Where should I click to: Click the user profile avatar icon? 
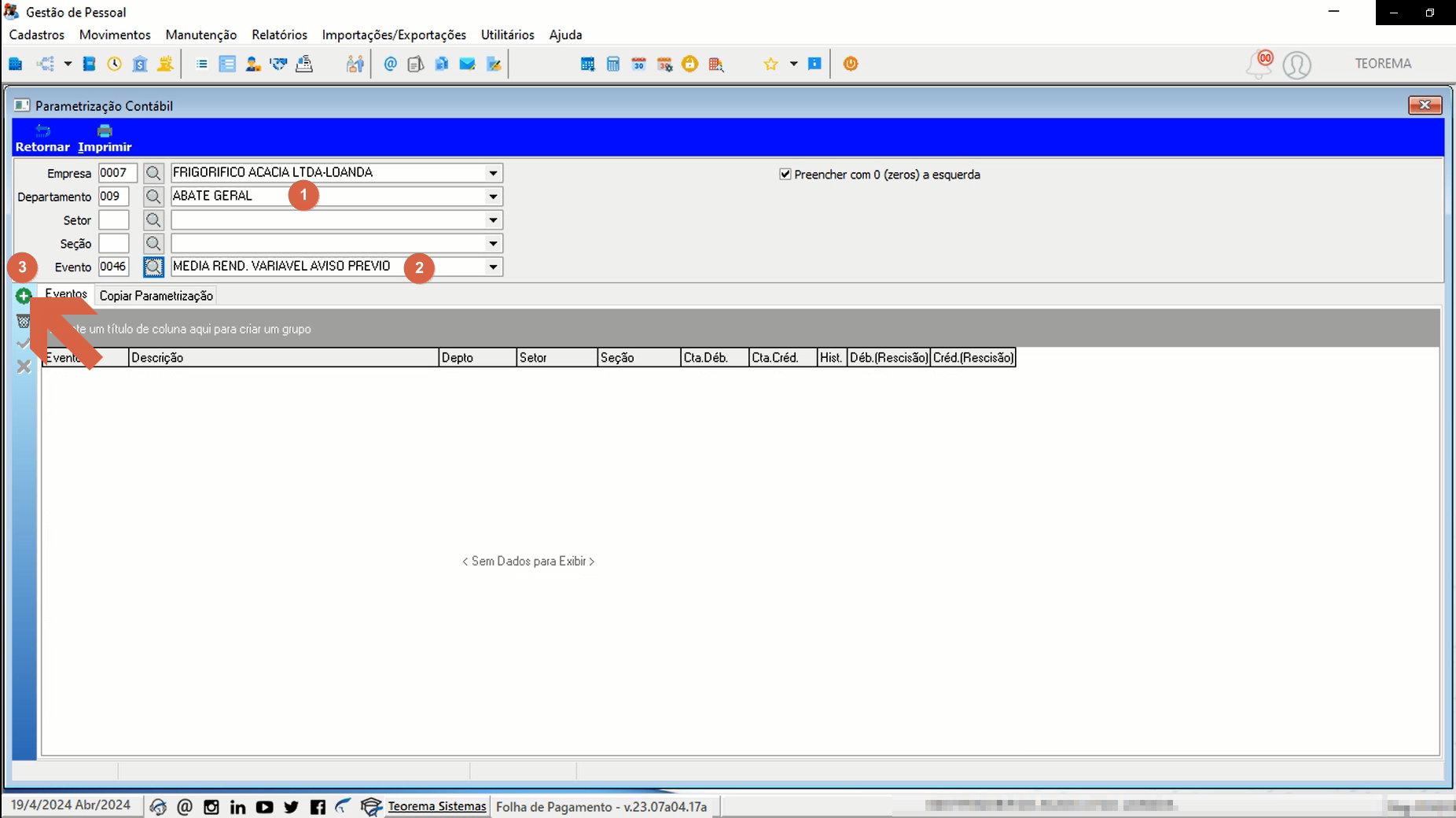(x=1296, y=64)
